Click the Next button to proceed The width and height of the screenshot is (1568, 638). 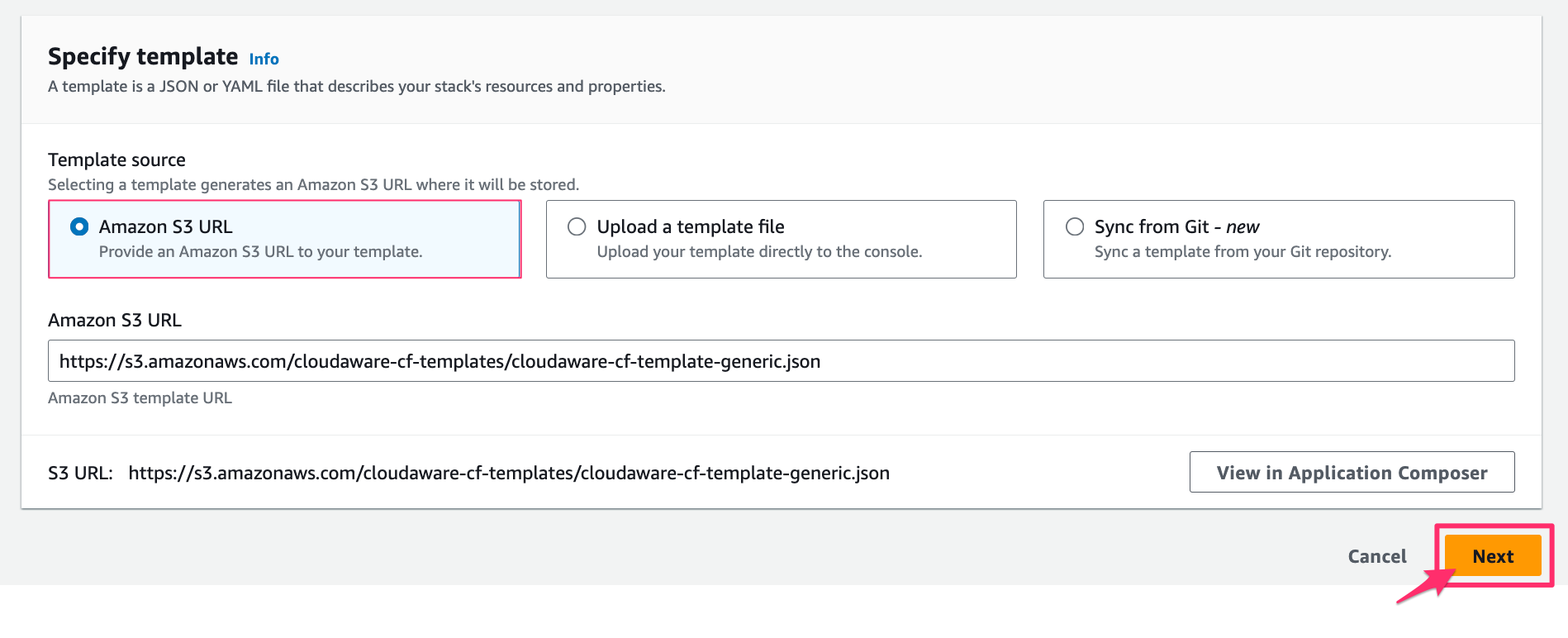1492,555
